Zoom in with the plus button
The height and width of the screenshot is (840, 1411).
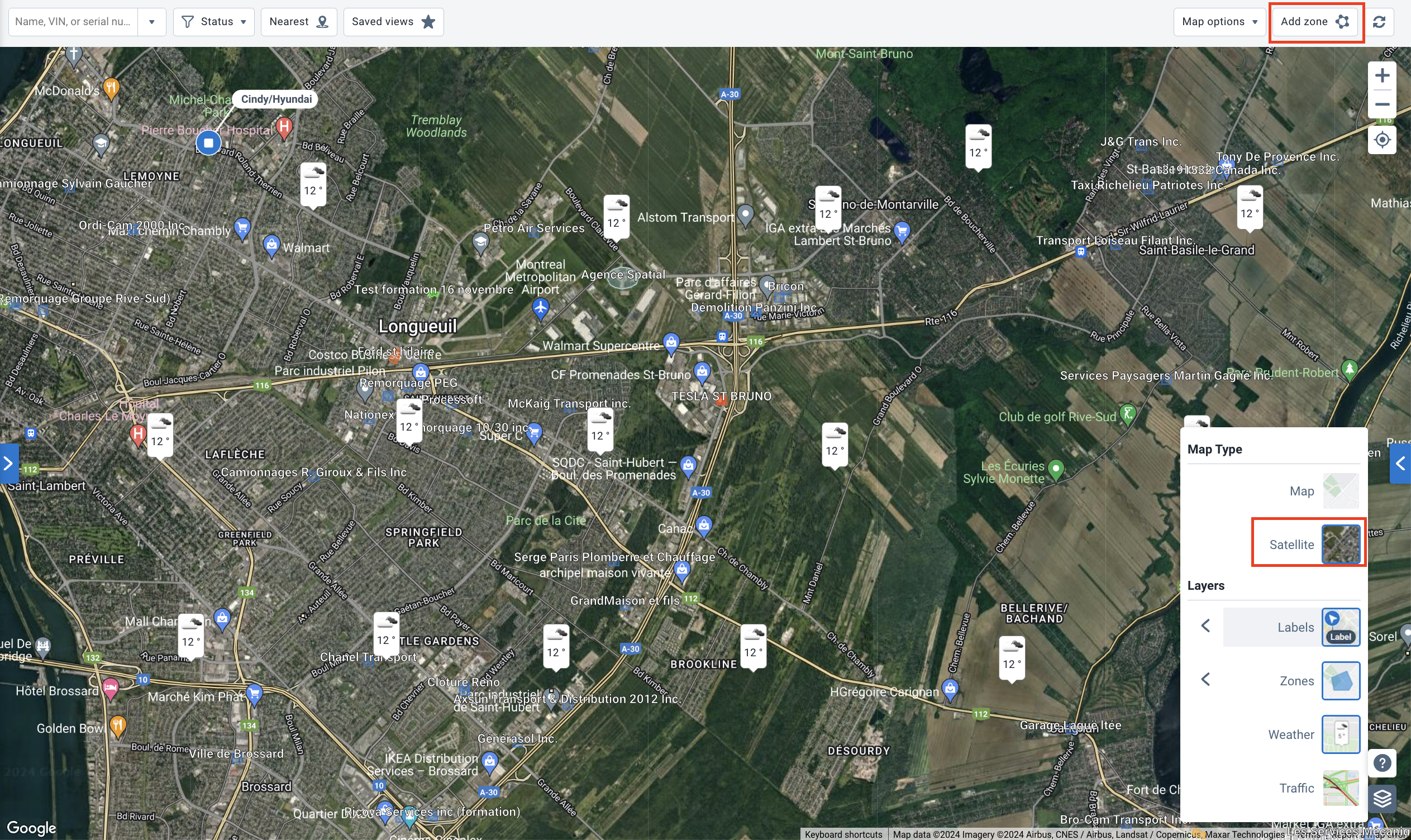1382,75
